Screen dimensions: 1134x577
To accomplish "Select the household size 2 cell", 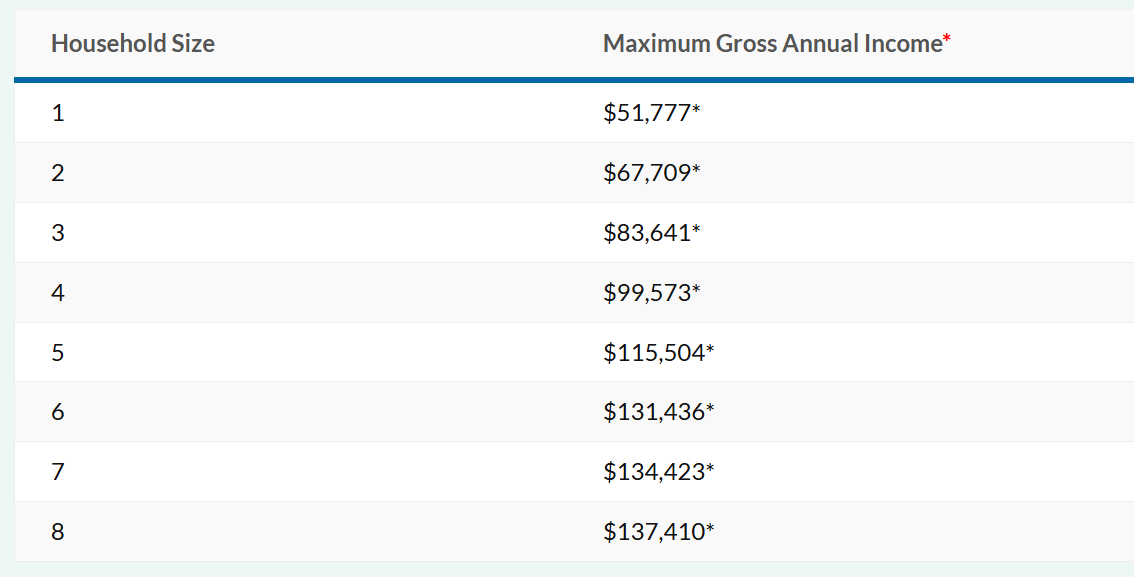I will pos(58,173).
